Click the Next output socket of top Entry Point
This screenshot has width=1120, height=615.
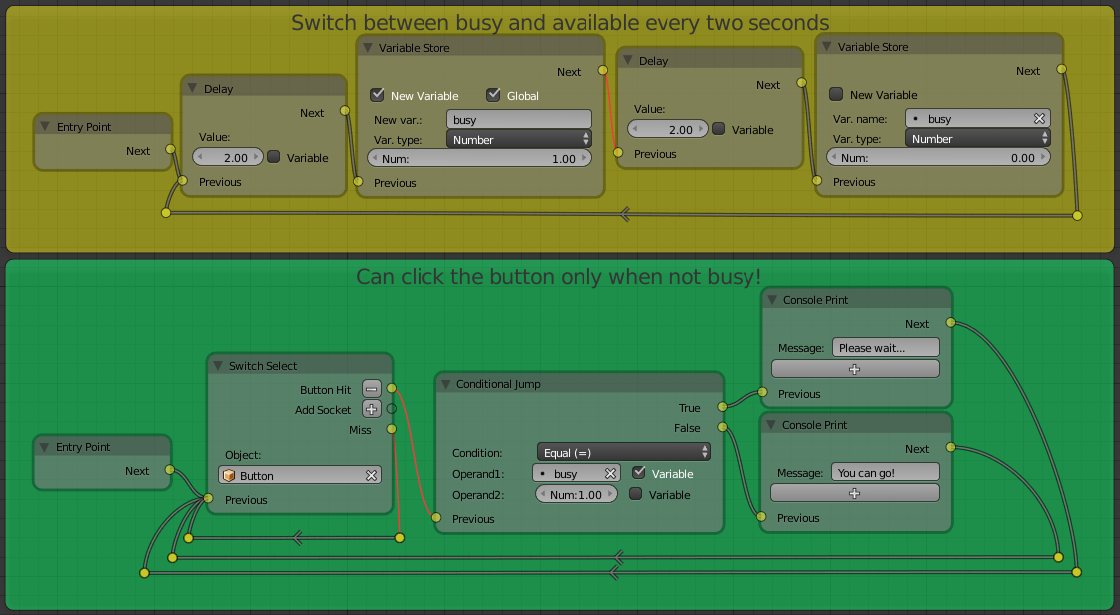170,150
